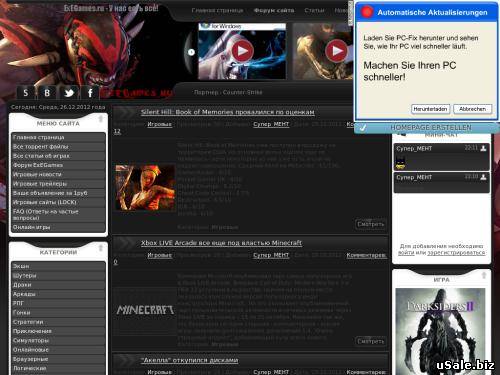Viewport: 500px width, 375px height.
Task: Click the Partner: Counter-Strike link
Action: pos(228,92)
